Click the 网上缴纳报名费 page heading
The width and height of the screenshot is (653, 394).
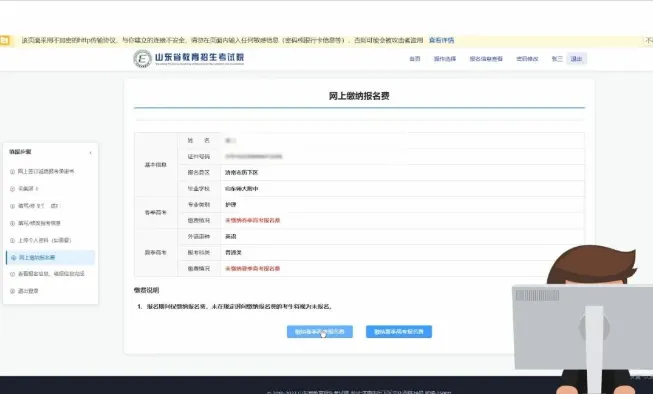(359, 96)
